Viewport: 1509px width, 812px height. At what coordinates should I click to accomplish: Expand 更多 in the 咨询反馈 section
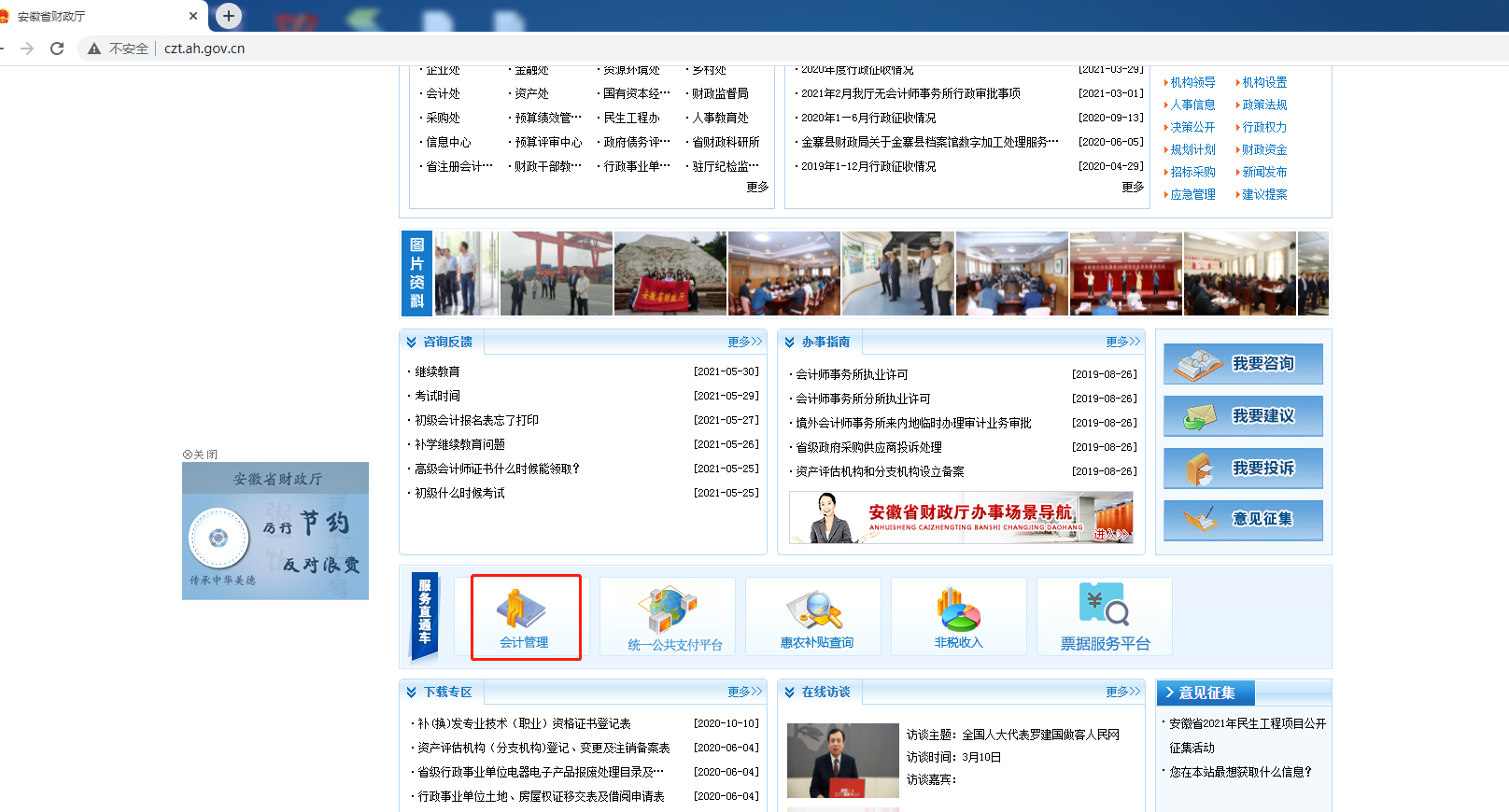click(744, 343)
